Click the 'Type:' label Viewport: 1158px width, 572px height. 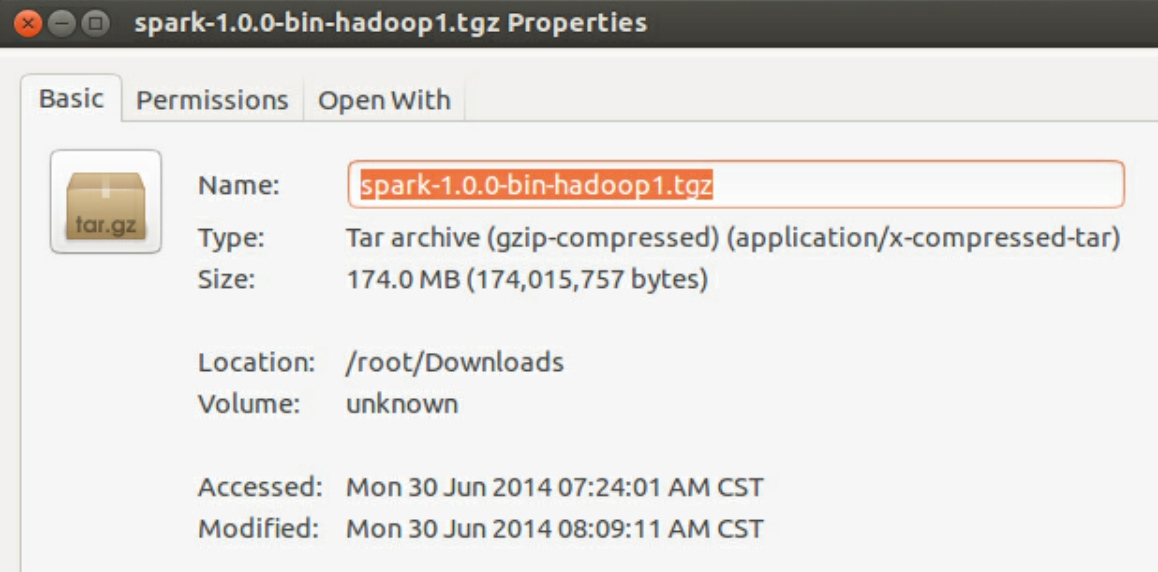coord(230,238)
